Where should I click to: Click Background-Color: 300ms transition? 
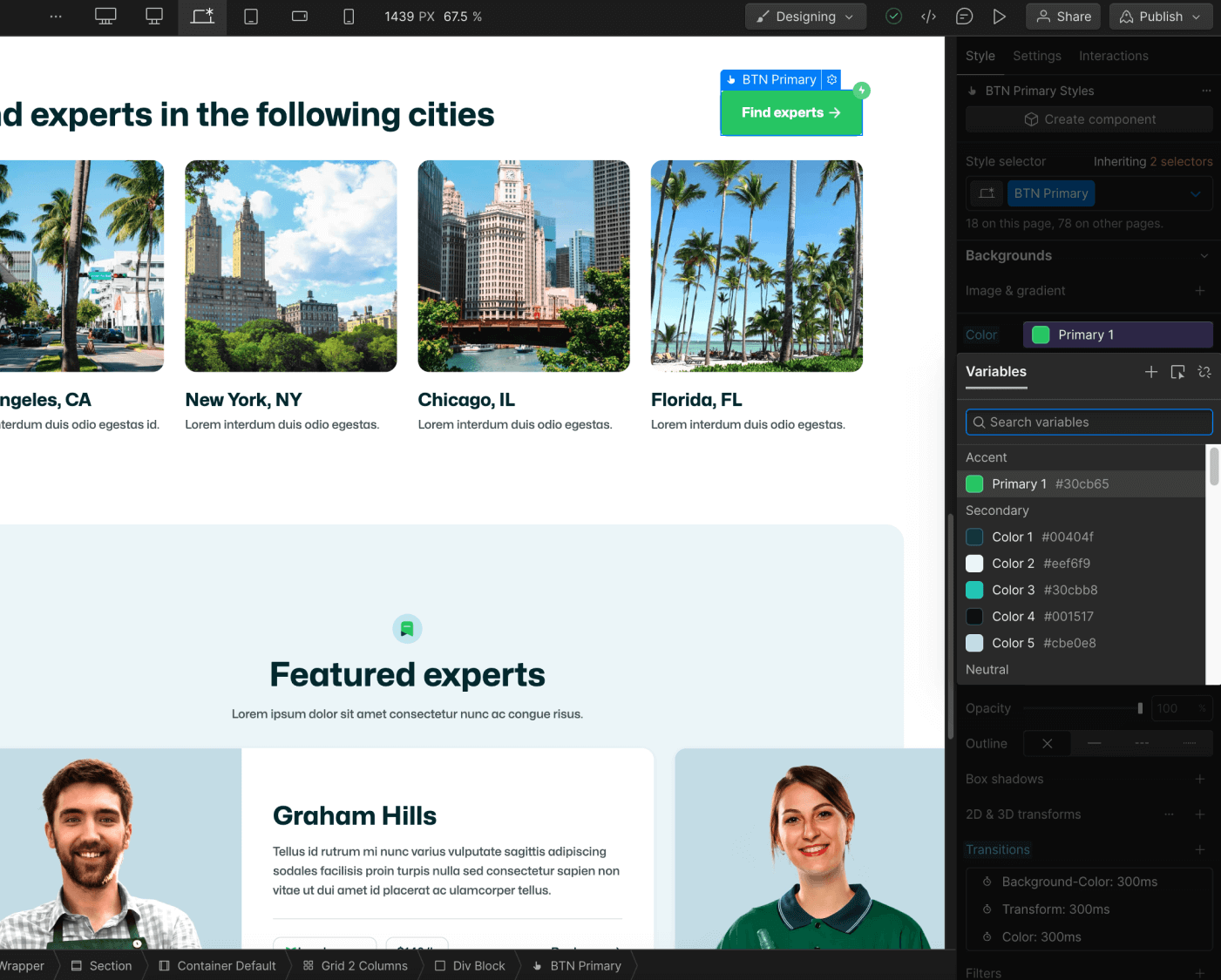[1089, 882]
